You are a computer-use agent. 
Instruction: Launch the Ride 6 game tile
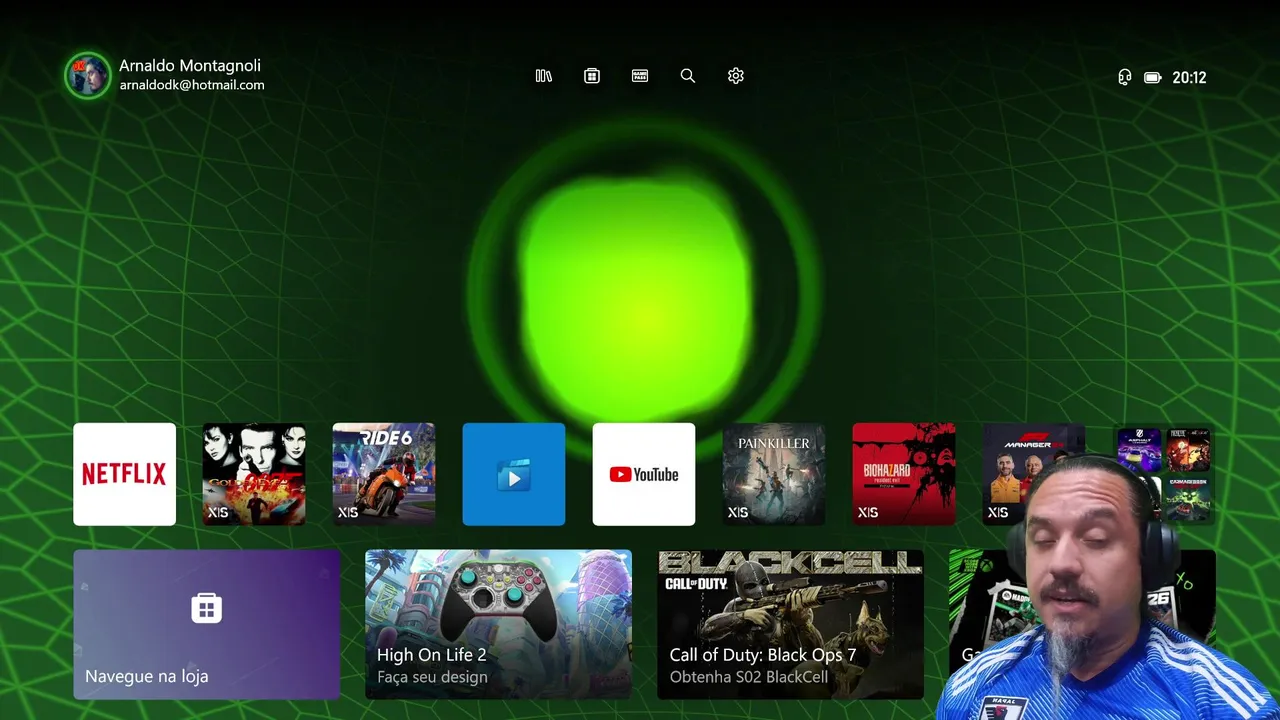click(384, 474)
